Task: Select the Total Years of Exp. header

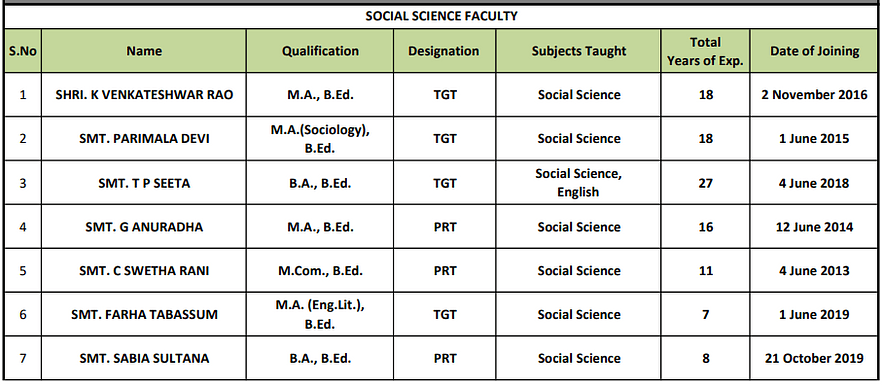Action: 705,51
